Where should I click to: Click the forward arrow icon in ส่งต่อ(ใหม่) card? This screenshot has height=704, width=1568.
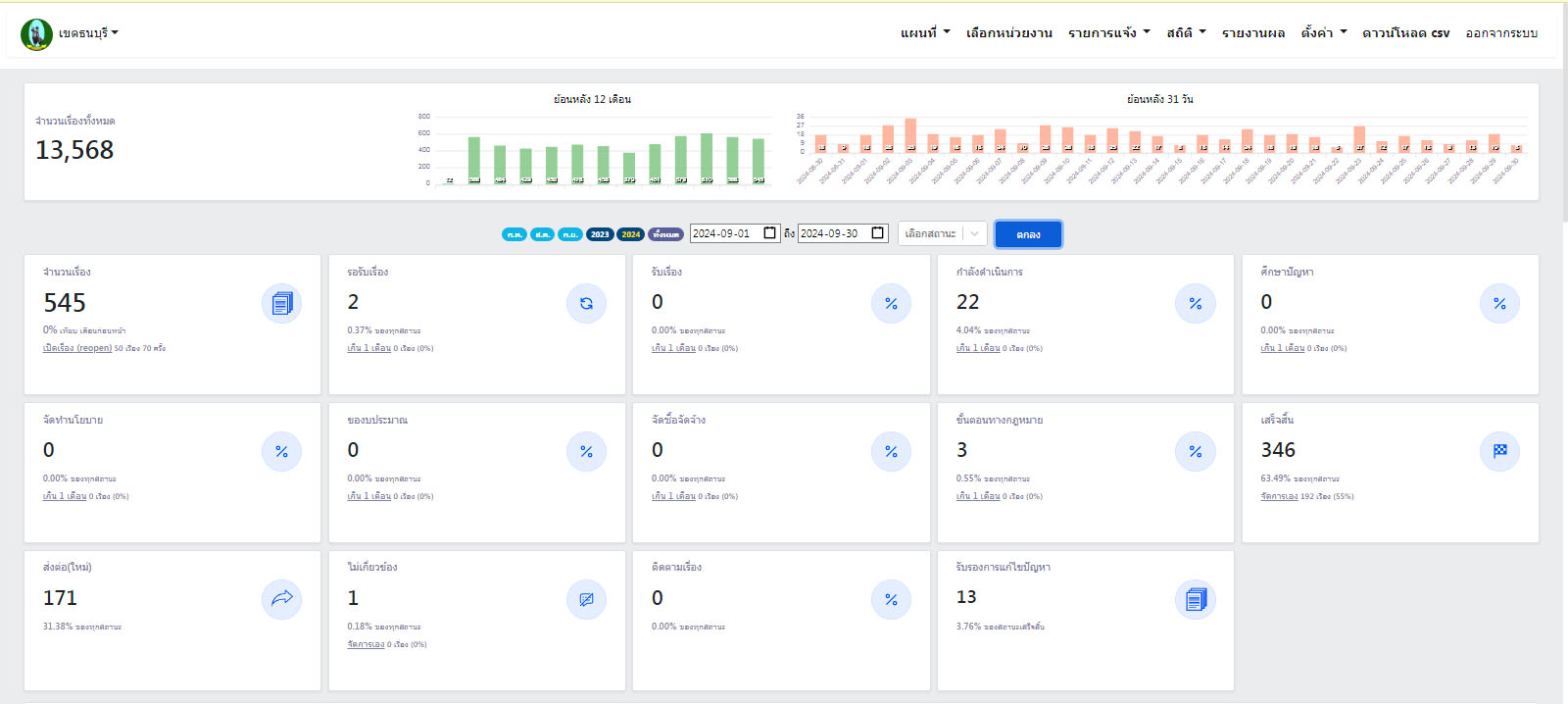[281, 599]
